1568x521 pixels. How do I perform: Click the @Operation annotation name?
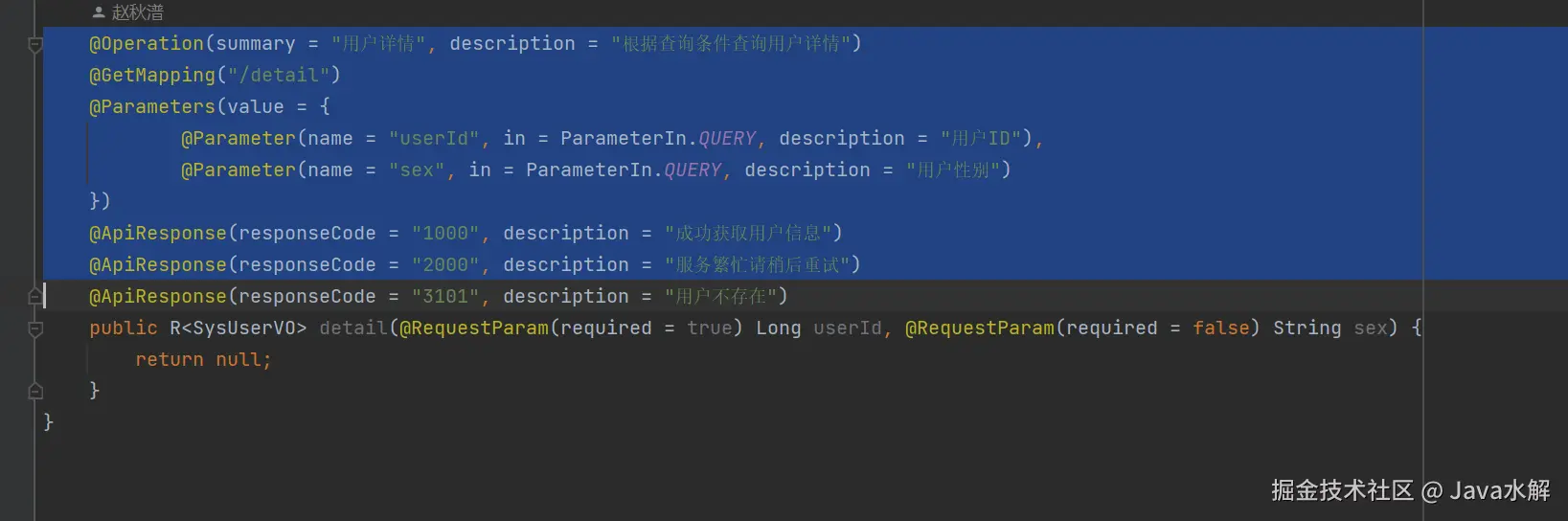147,43
